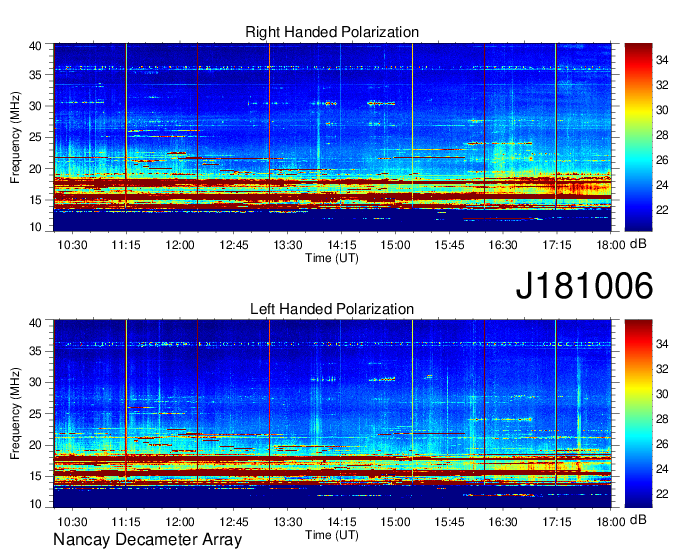Select the "J181006" observation label
This screenshot has width=680, height=552.
(584, 285)
